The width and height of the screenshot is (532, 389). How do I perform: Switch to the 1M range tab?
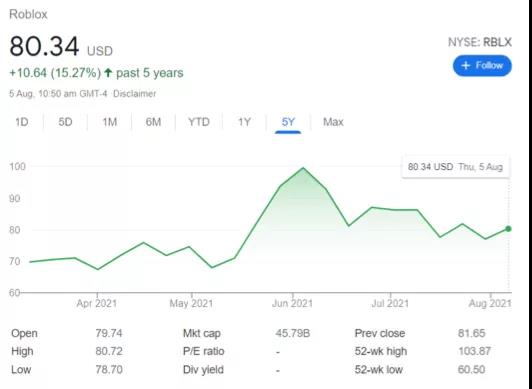coord(110,122)
